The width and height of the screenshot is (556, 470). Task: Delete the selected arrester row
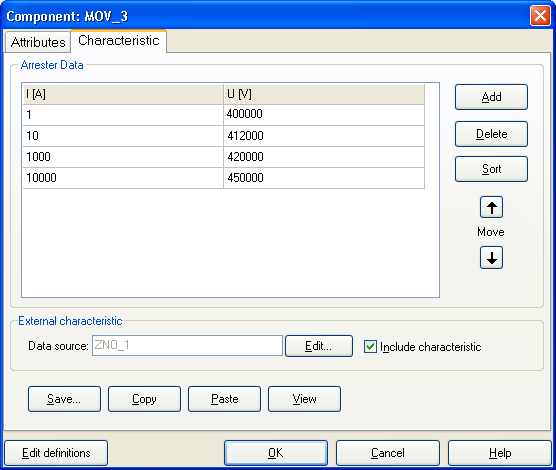click(x=491, y=134)
